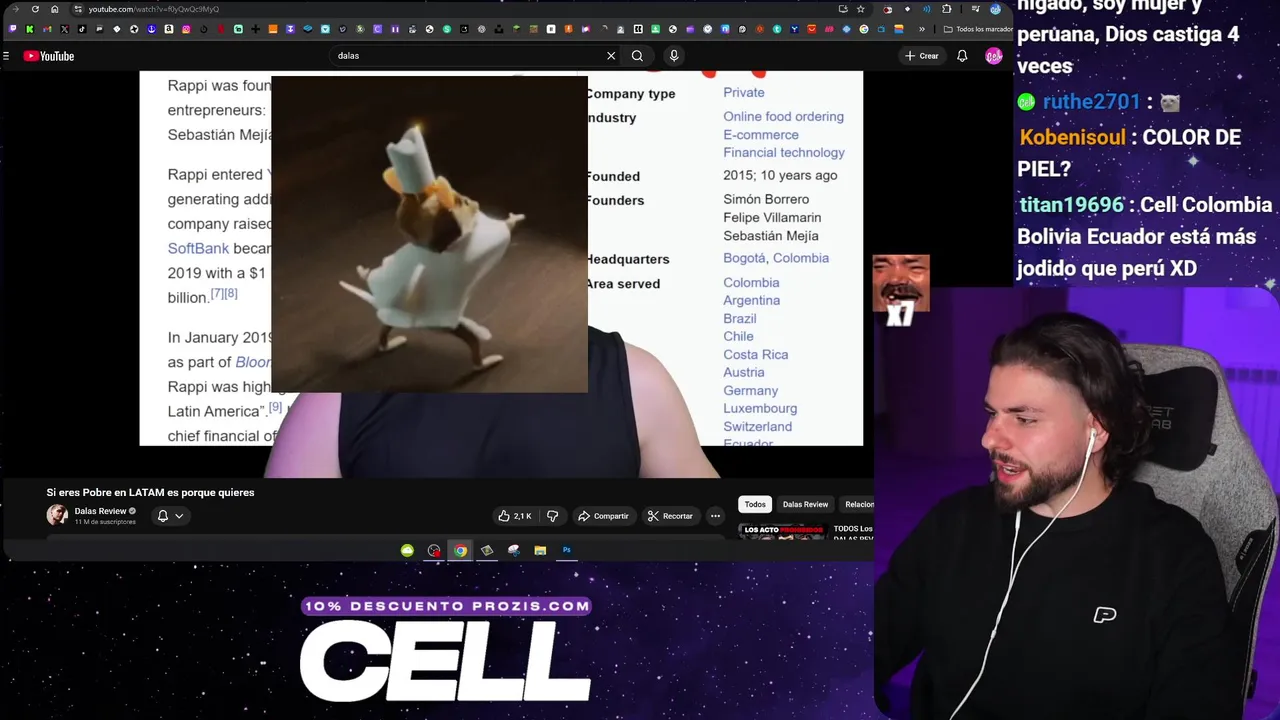Click chat username ruthe2701

1091,102
